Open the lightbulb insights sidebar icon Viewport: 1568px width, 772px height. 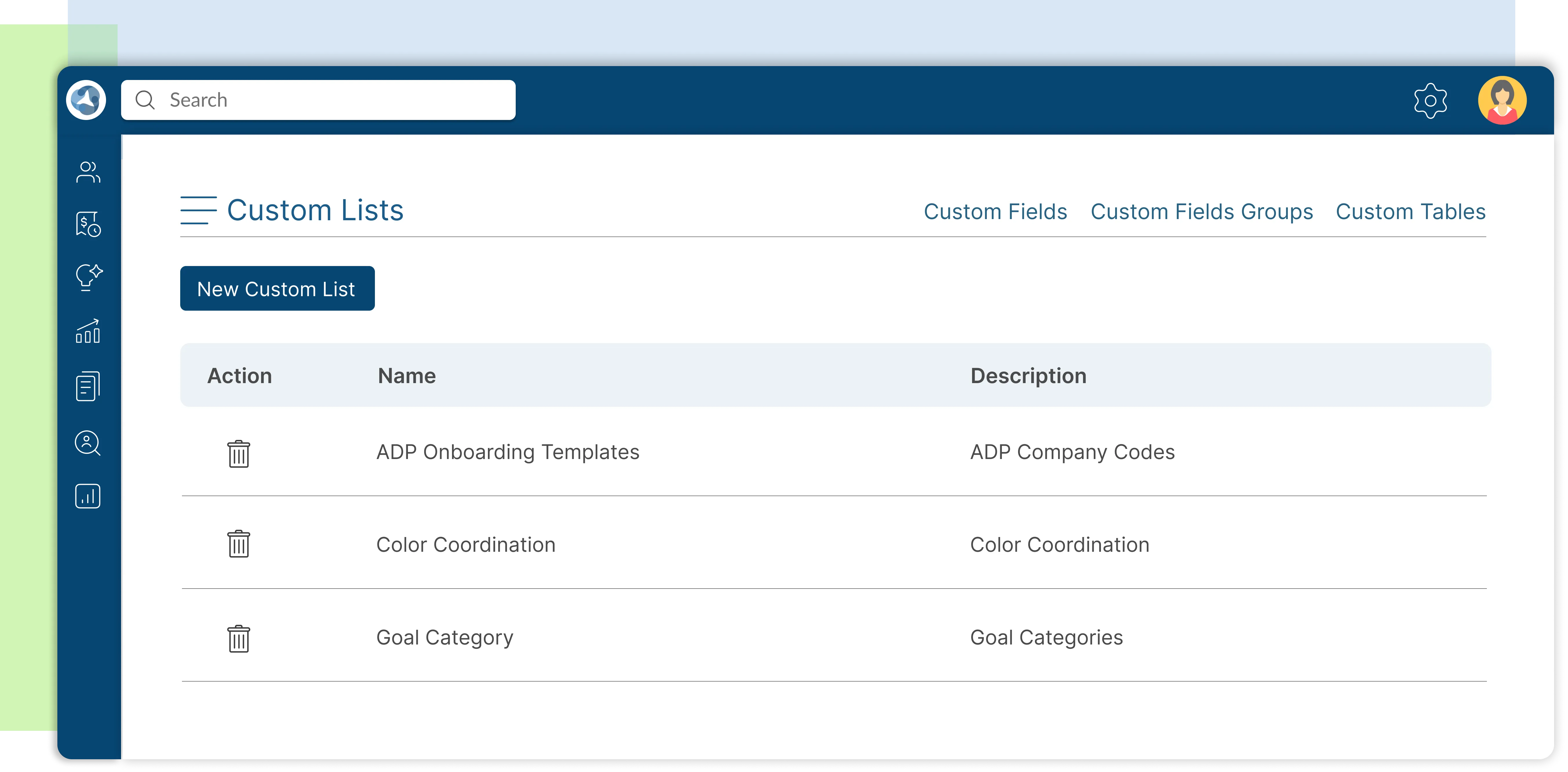tap(88, 278)
